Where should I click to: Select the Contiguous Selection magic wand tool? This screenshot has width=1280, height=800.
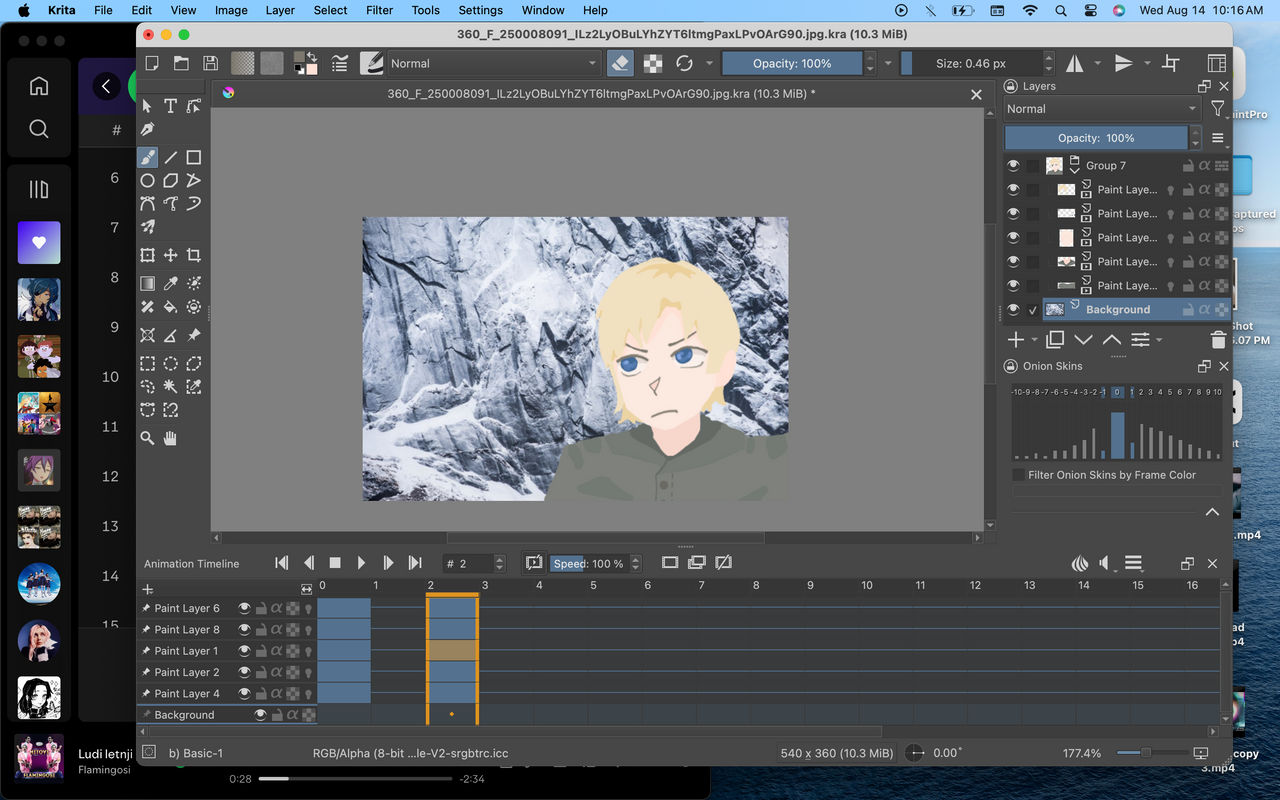[170, 386]
